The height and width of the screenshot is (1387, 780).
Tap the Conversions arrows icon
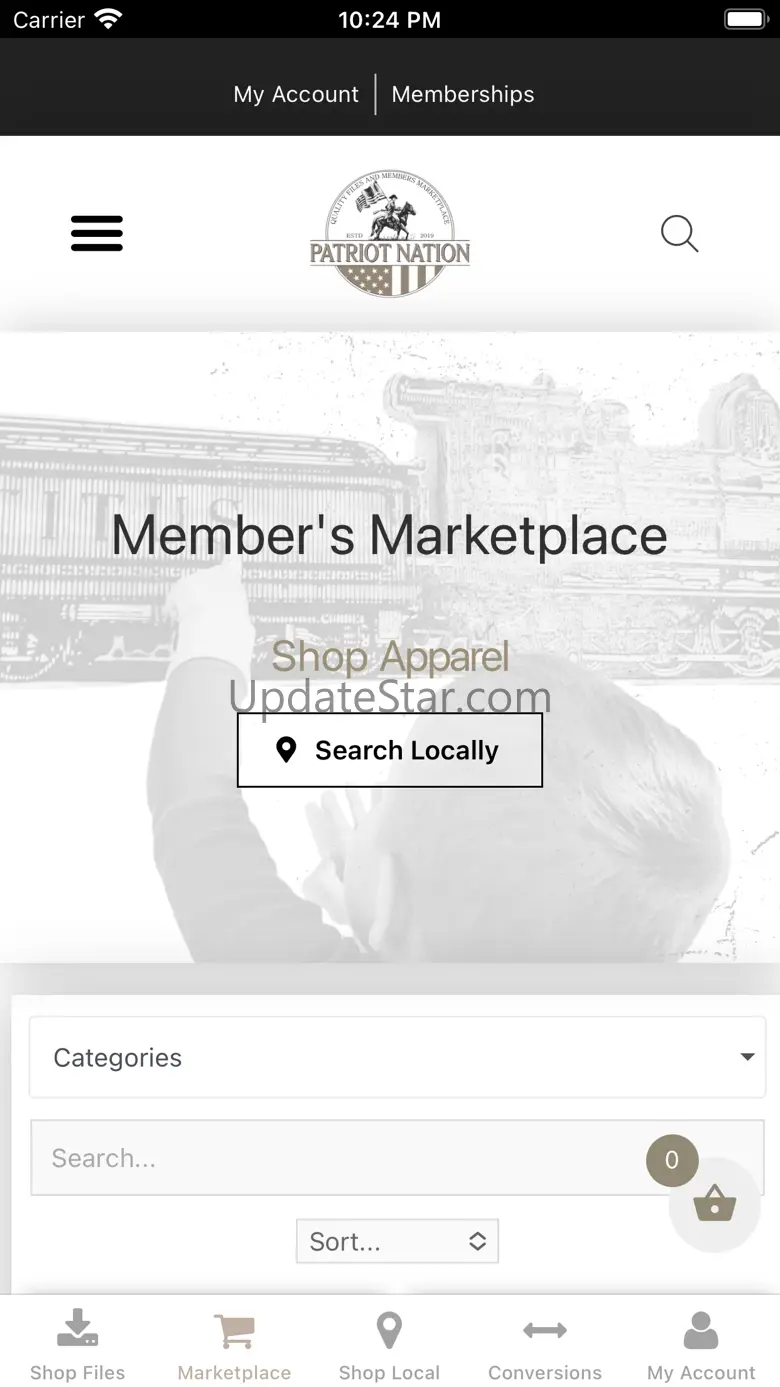tap(545, 1330)
